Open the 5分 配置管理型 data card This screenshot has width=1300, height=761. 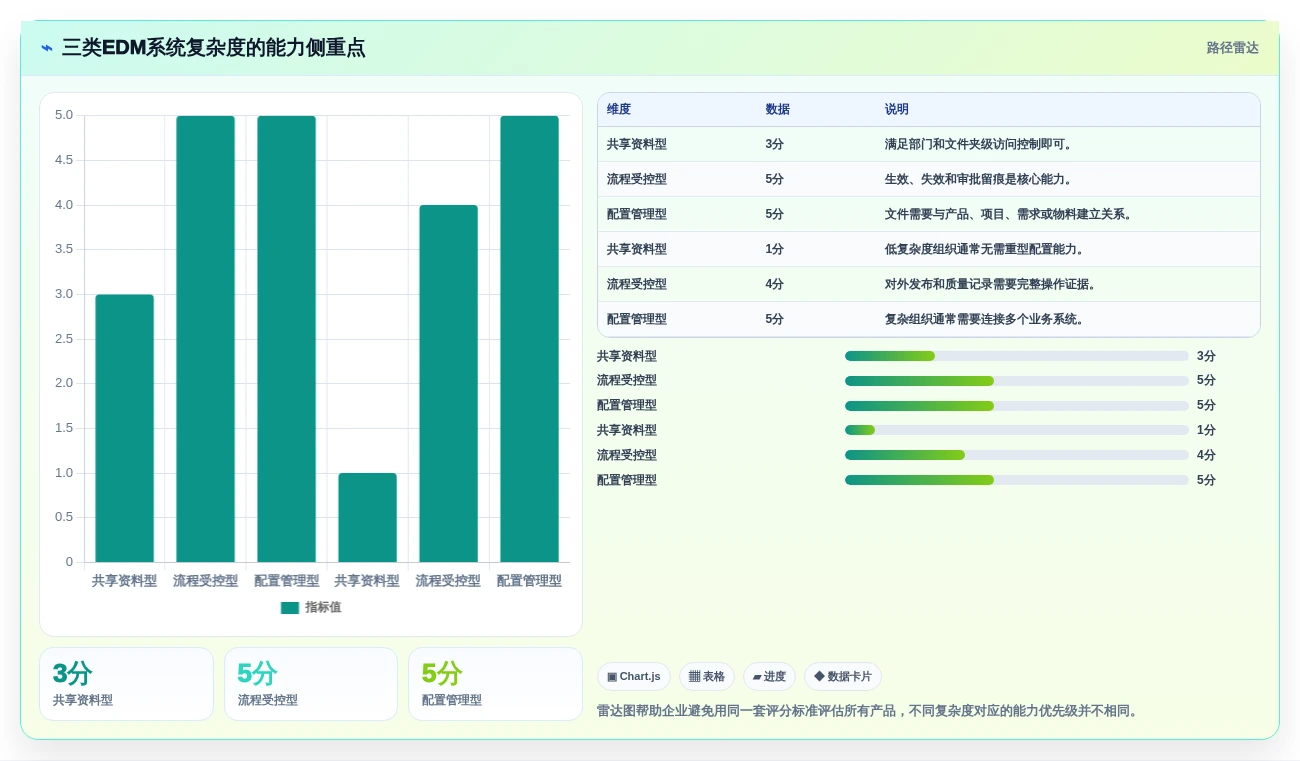495,684
